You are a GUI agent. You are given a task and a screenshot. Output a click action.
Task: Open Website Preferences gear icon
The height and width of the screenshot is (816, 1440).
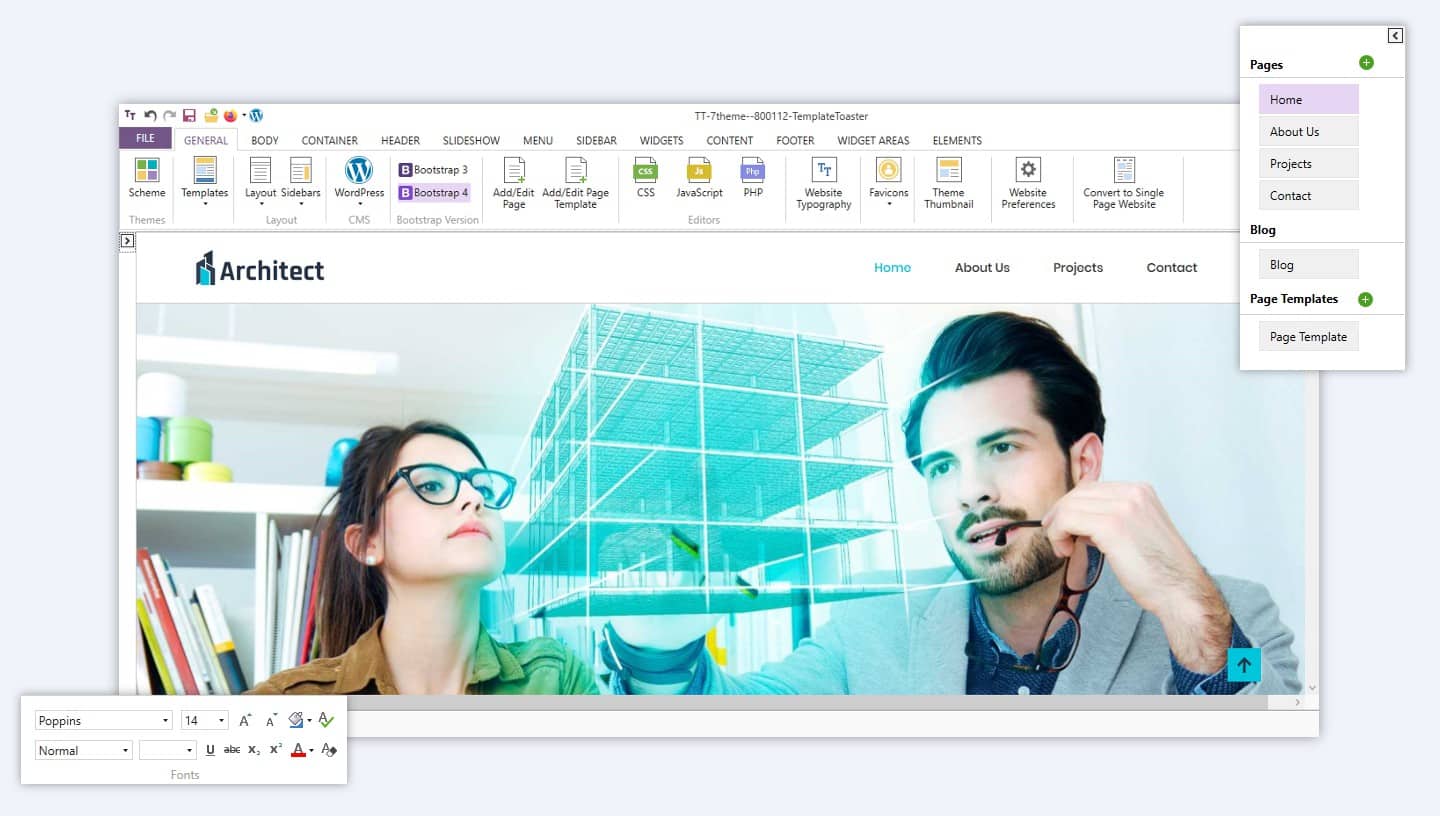1027,171
